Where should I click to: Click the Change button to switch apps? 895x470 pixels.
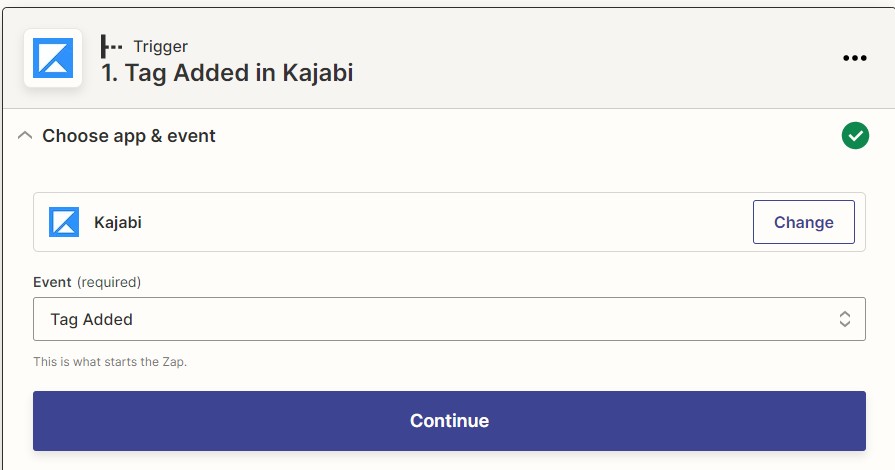(804, 222)
